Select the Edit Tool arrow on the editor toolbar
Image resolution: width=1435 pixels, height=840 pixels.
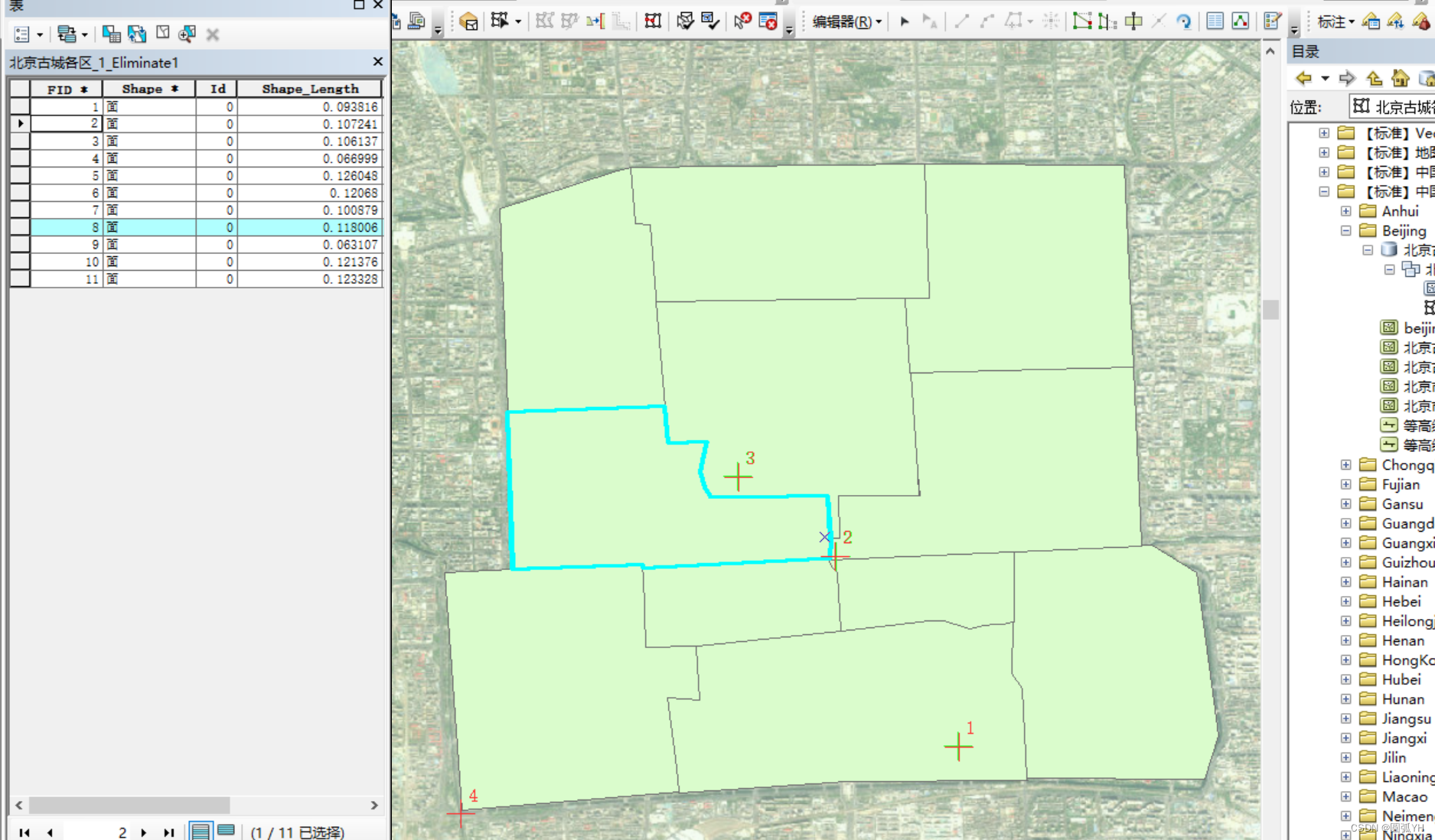coord(905,21)
